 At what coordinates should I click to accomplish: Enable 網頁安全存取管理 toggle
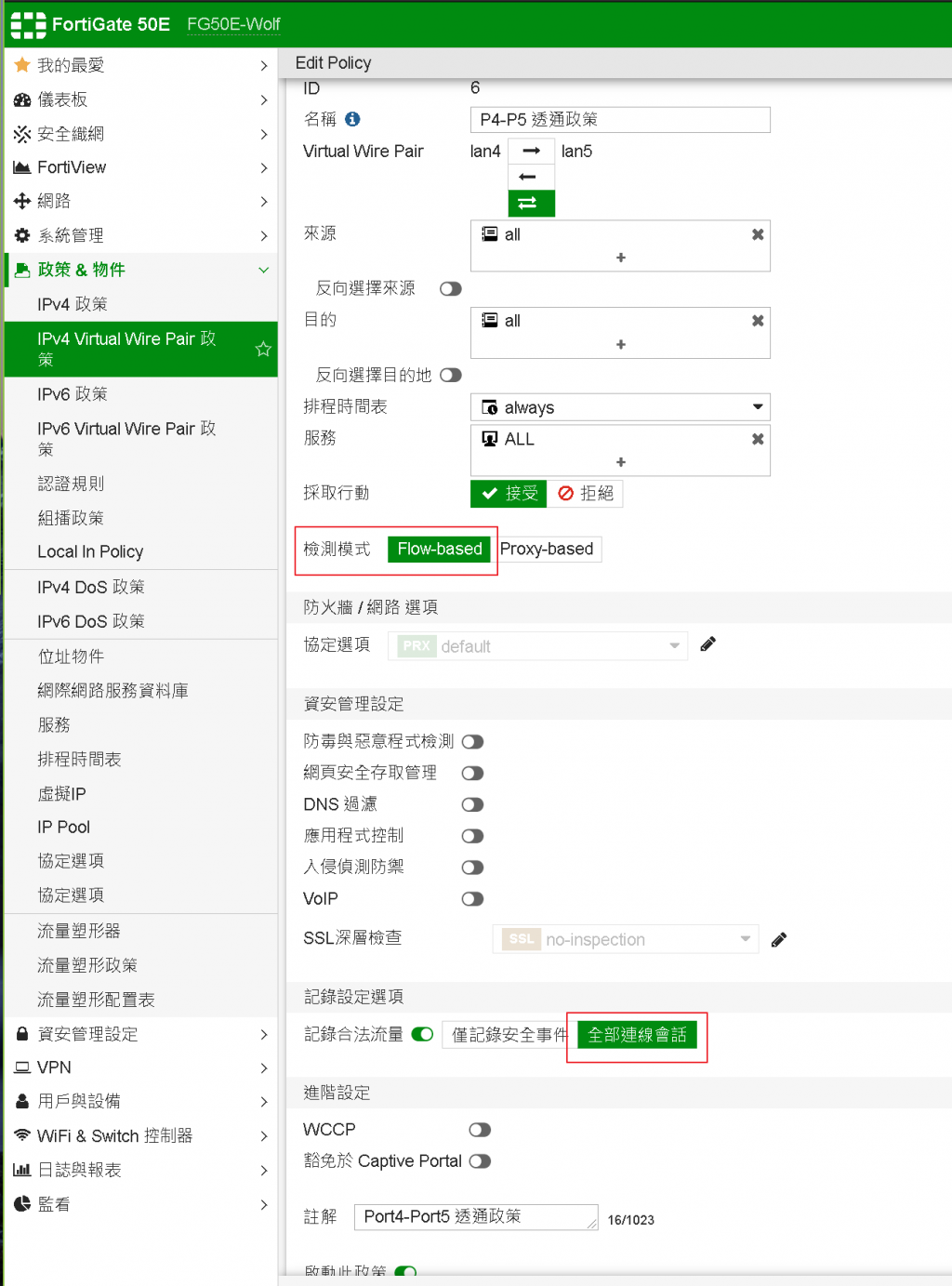[x=472, y=774]
